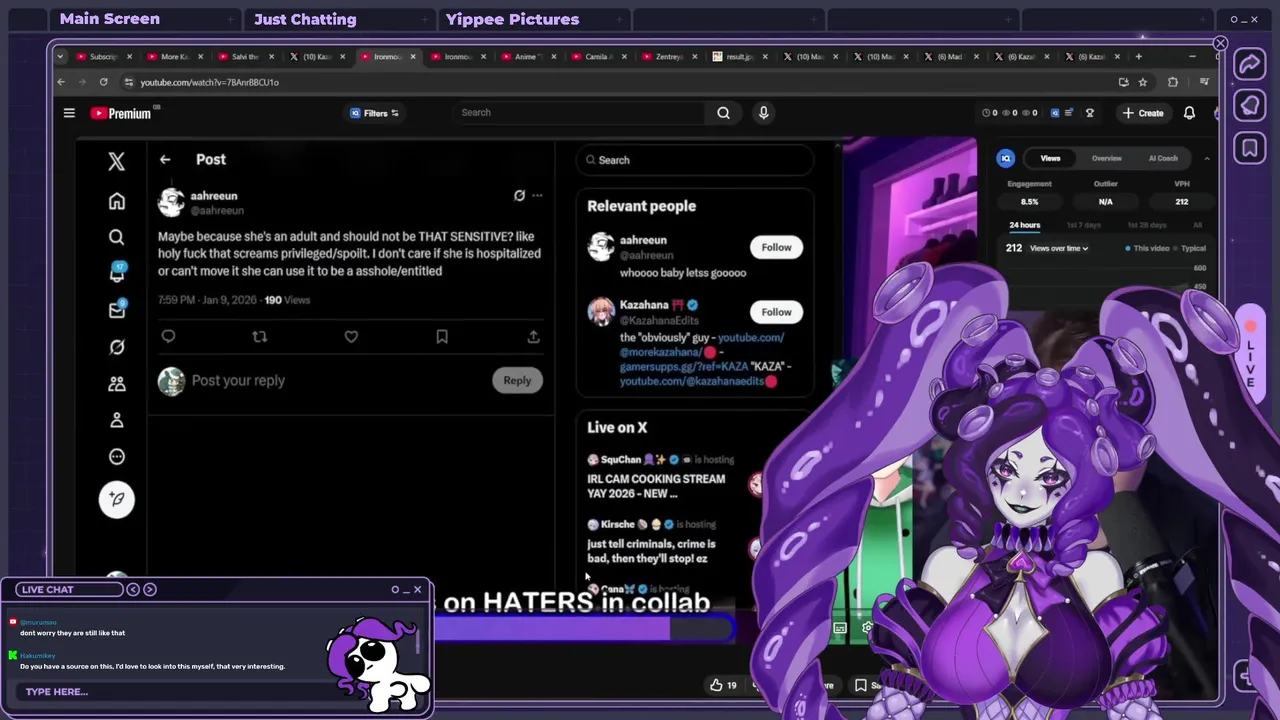Select the 1st 28 days range
1280x720 pixels.
point(1146,225)
